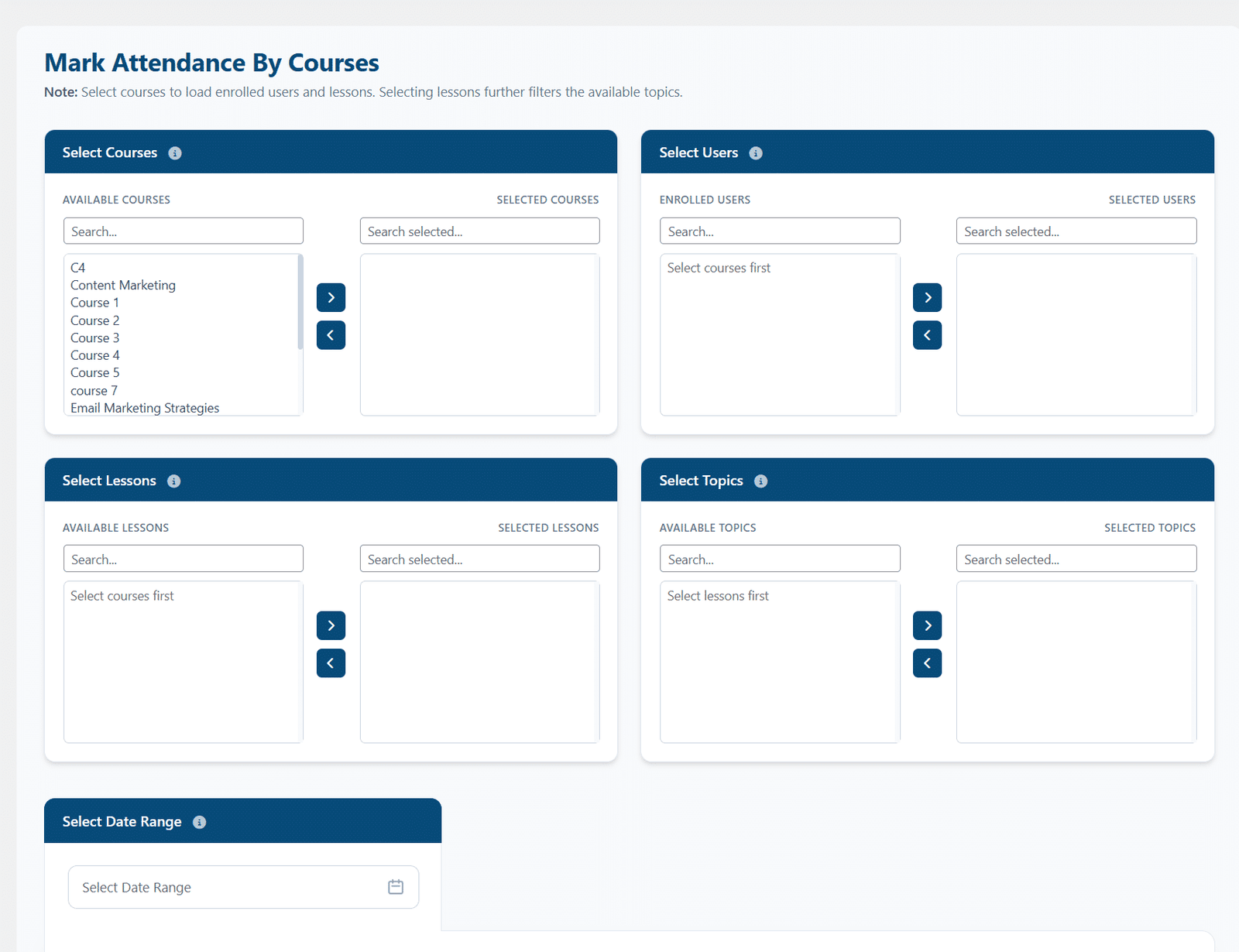
Task: Select Email Marketing Strategies course
Action: [x=145, y=408]
